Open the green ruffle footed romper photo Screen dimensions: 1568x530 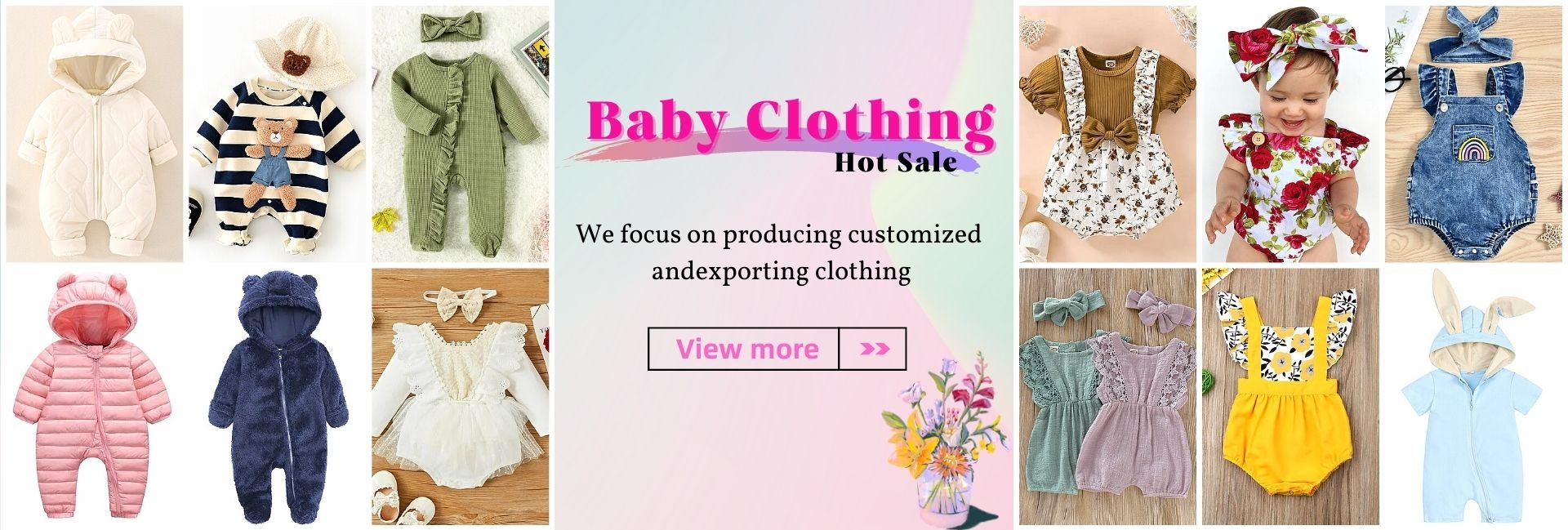tap(461, 134)
